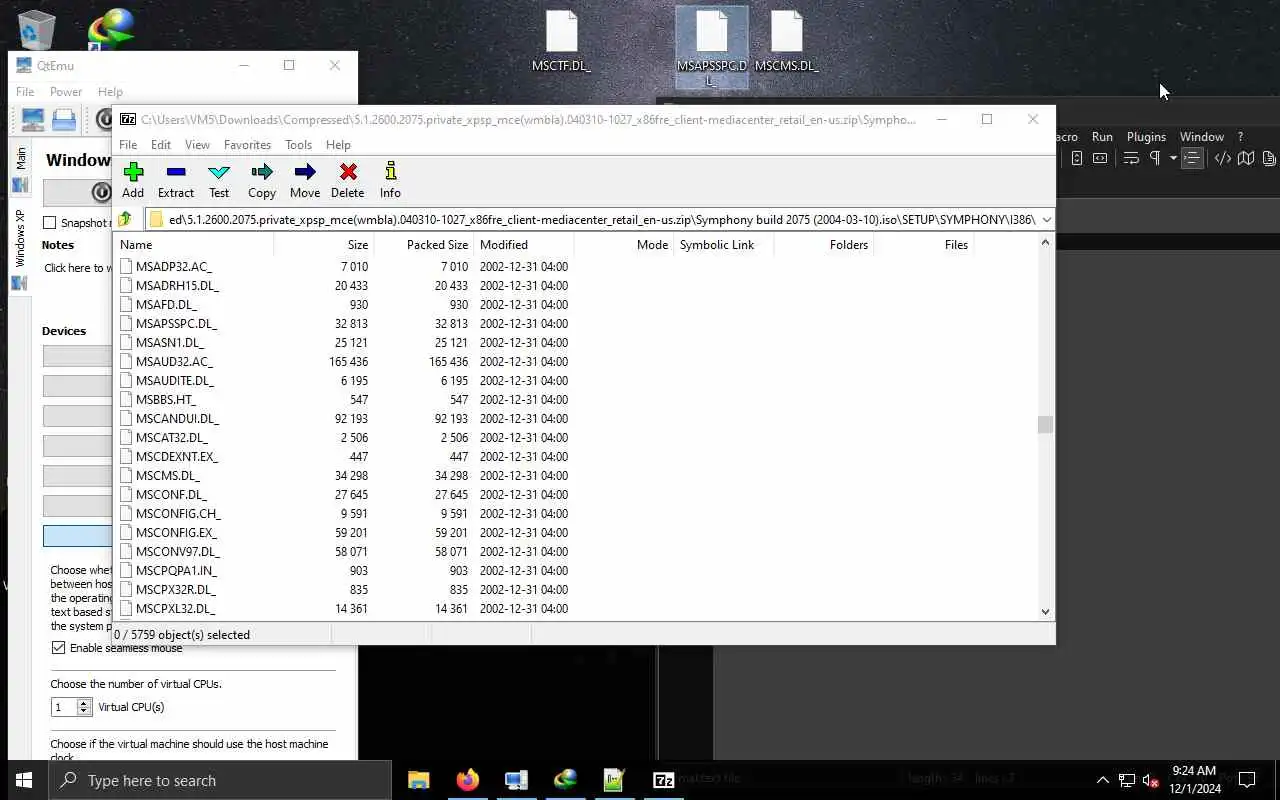Toggle the Enable seamless mouse checkbox
The image size is (1280, 800).
[x=58, y=648]
